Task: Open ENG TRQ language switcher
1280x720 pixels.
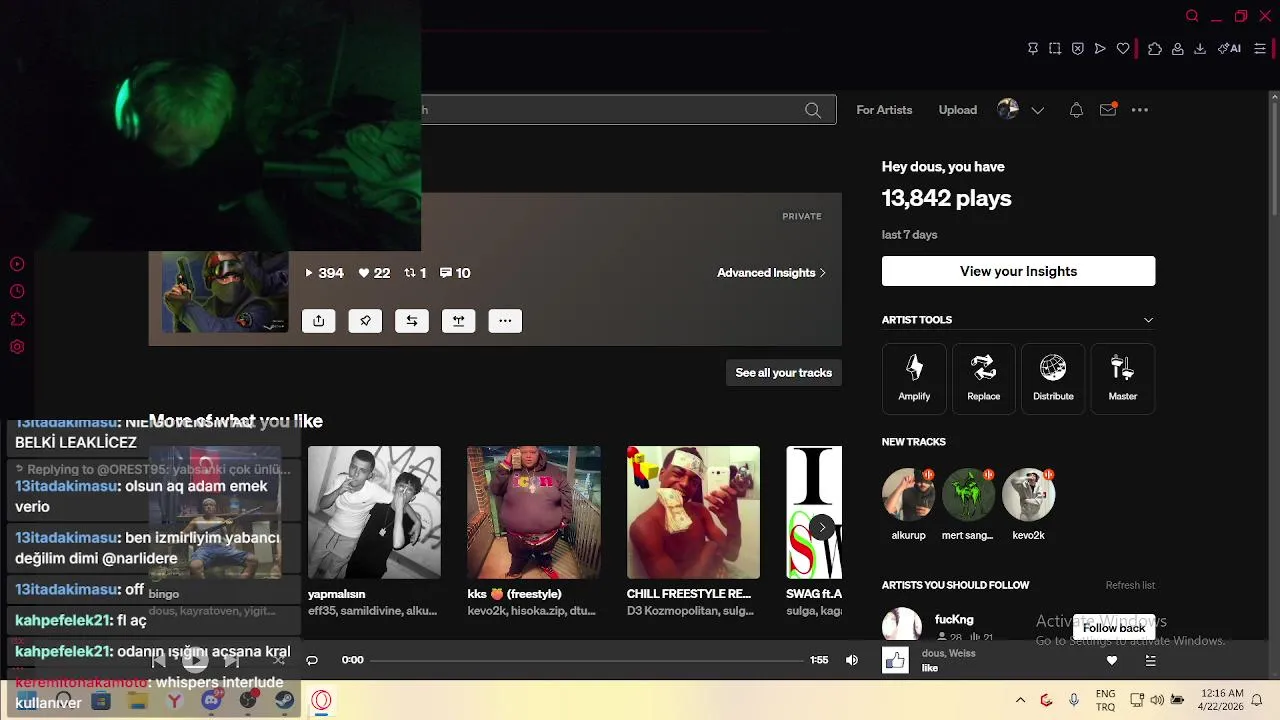Action: coord(1105,700)
